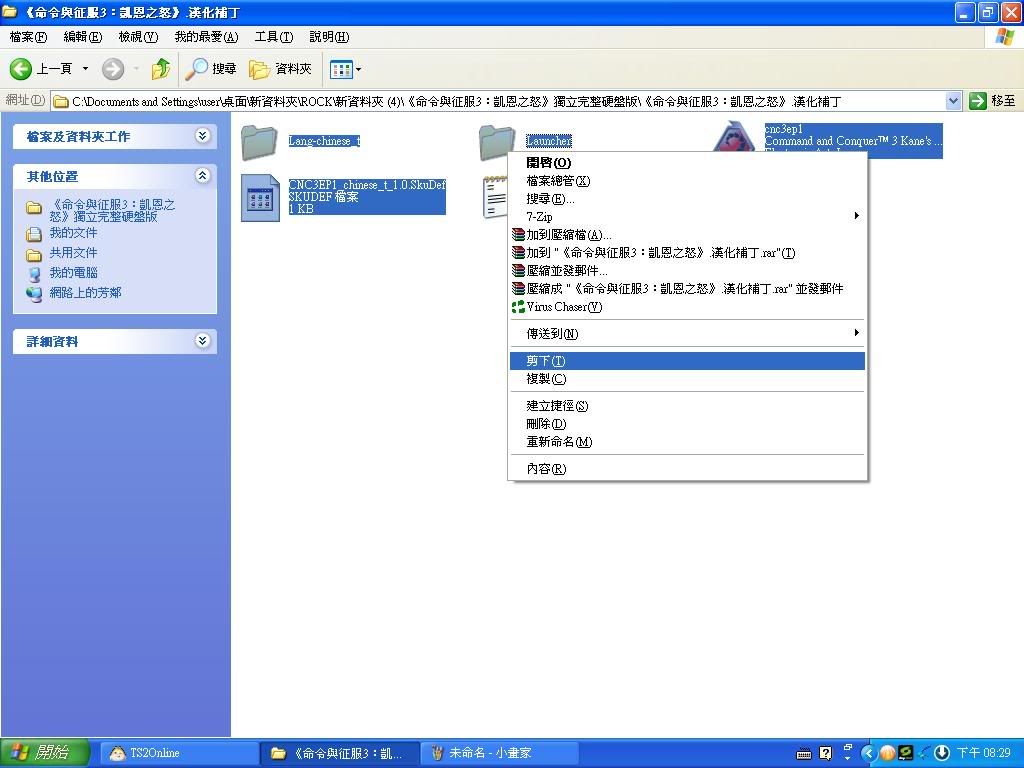Collapse the 其他位置 panel
This screenshot has width=1024, height=768.
point(203,176)
